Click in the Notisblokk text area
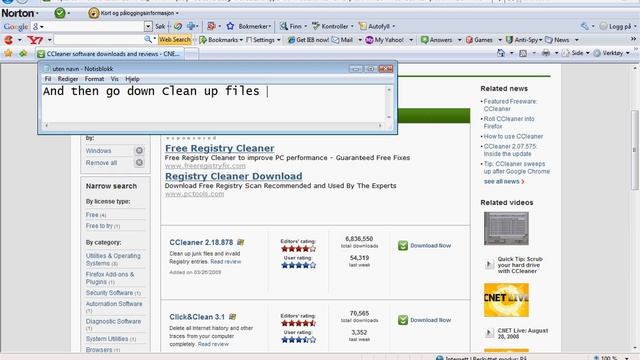Image resolution: width=640 pixels, height=360 pixels. 213,103
